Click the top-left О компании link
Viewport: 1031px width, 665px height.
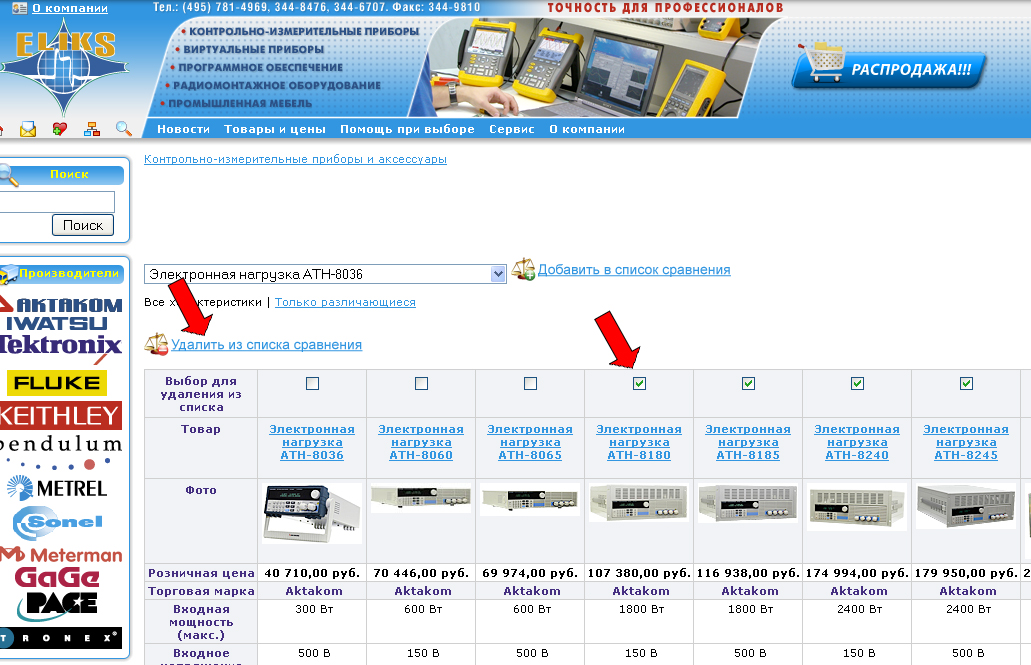pyautogui.click(x=70, y=9)
